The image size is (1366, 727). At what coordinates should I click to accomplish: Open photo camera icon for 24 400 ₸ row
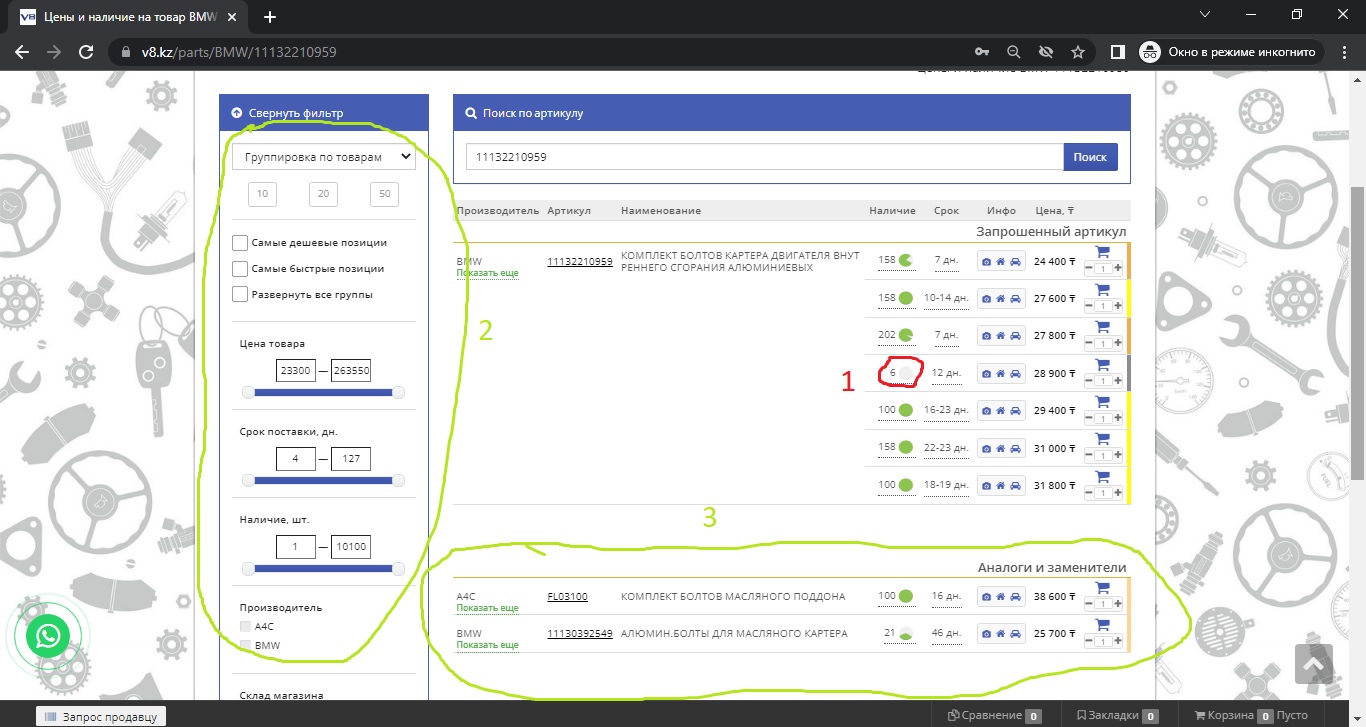987,261
